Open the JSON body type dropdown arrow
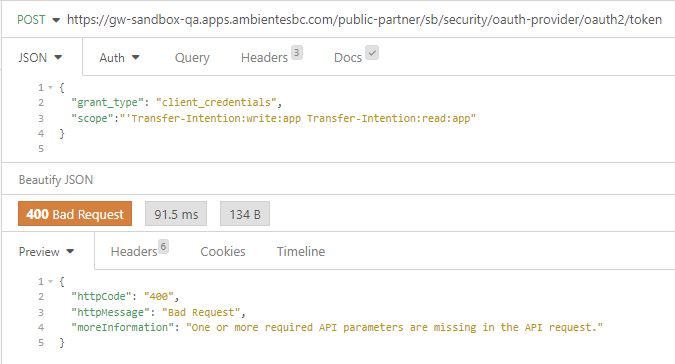Image resolution: width=675 pixels, height=364 pixels. (59, 57)
